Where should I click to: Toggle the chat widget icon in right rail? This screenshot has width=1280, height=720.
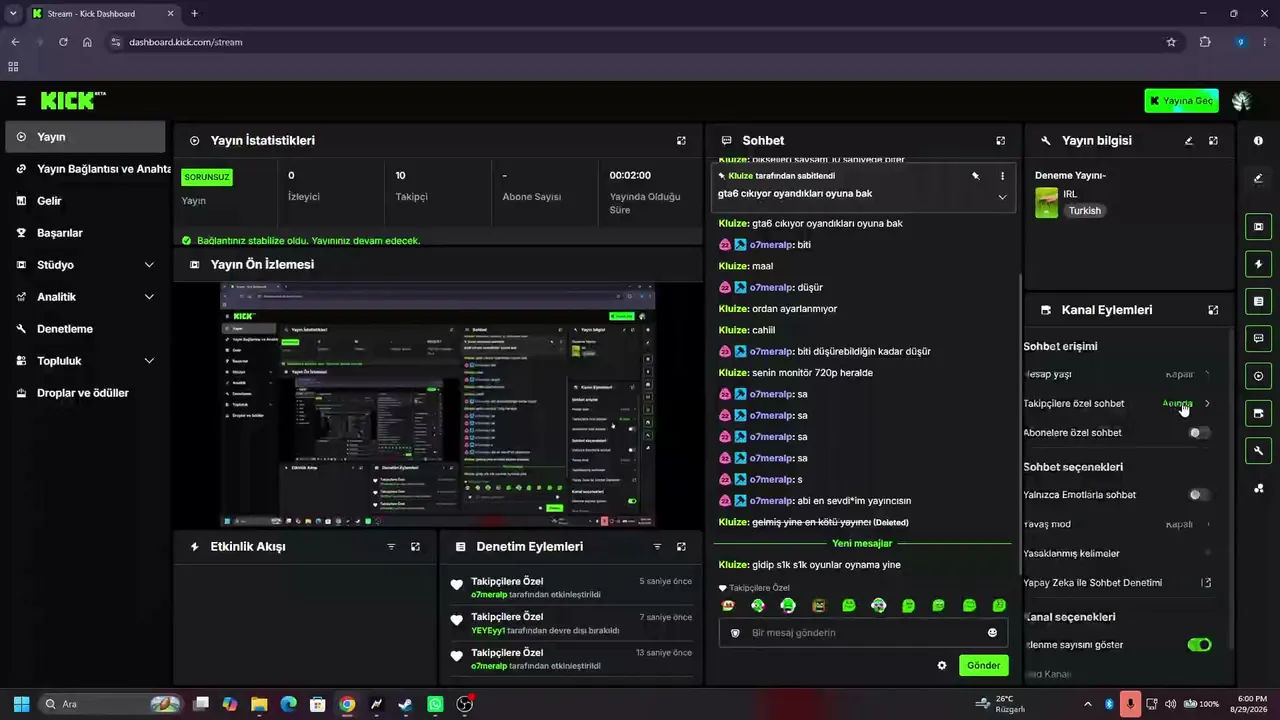point(1258,338)
